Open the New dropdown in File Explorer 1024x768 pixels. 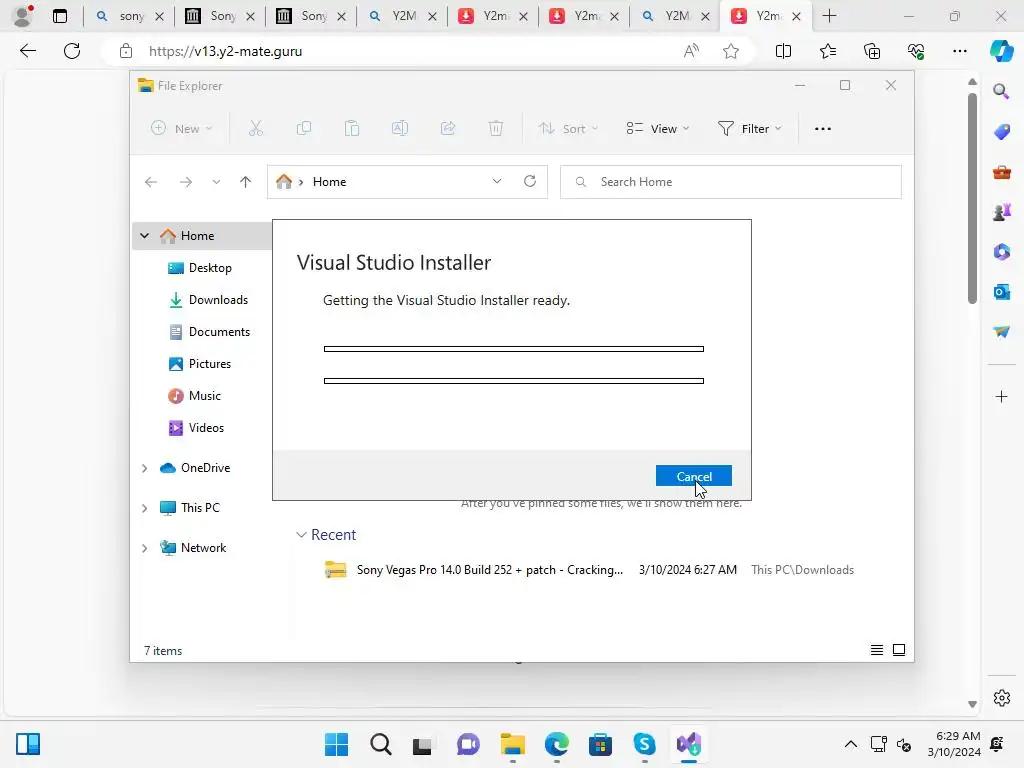(x=182, y=129)
